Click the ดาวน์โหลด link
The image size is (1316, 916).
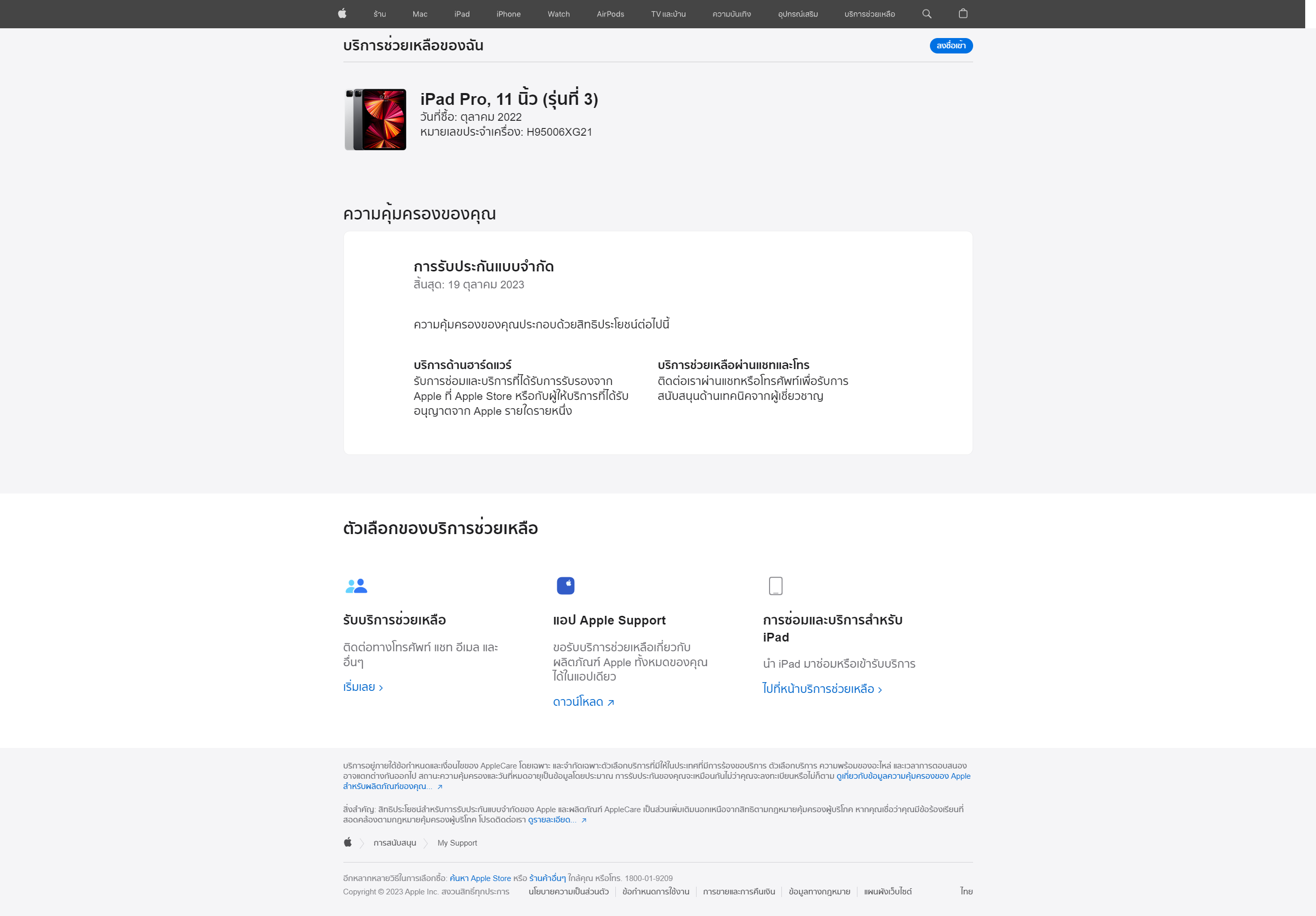point(583,702)
